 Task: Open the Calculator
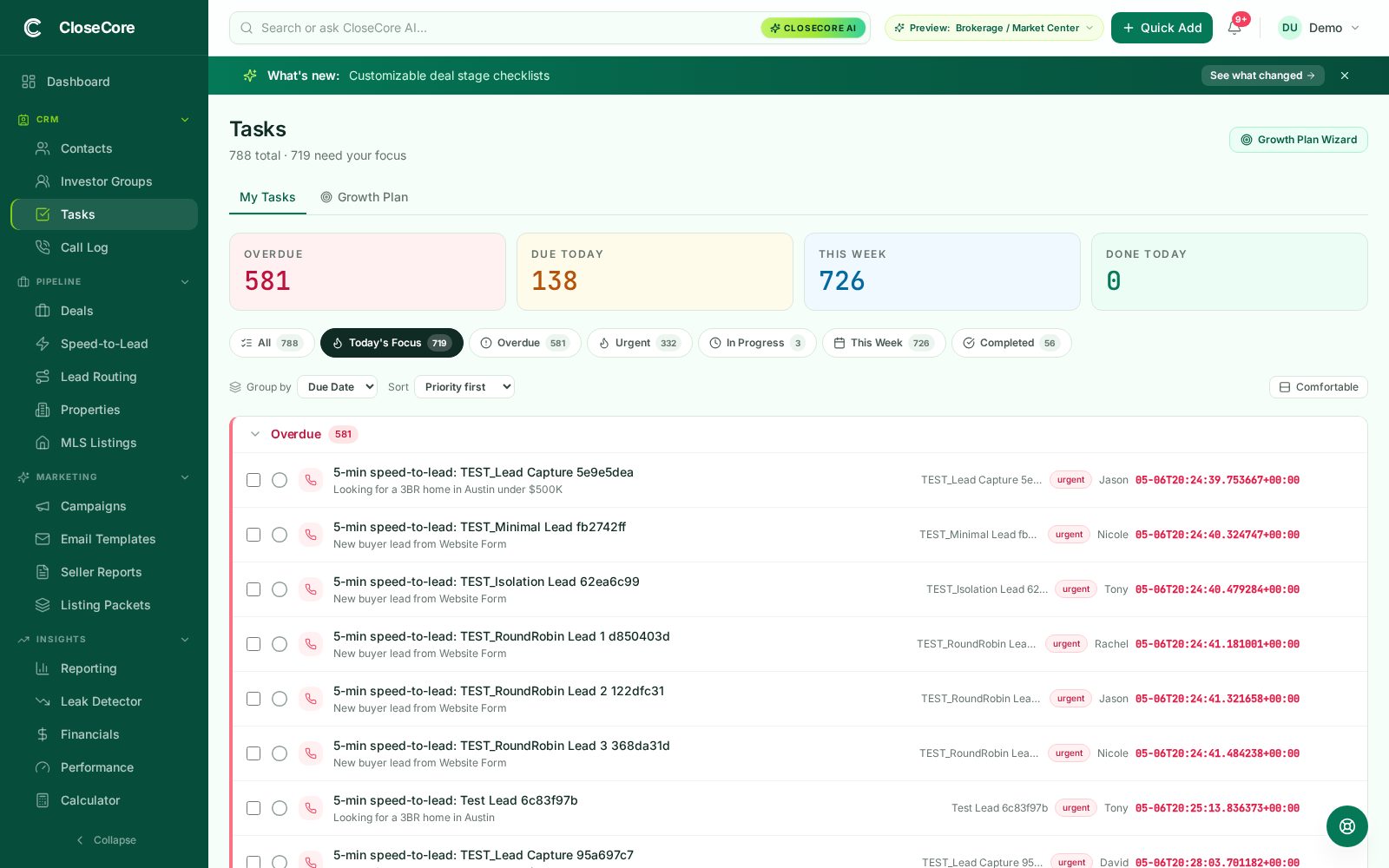click(x=104, y=800)
